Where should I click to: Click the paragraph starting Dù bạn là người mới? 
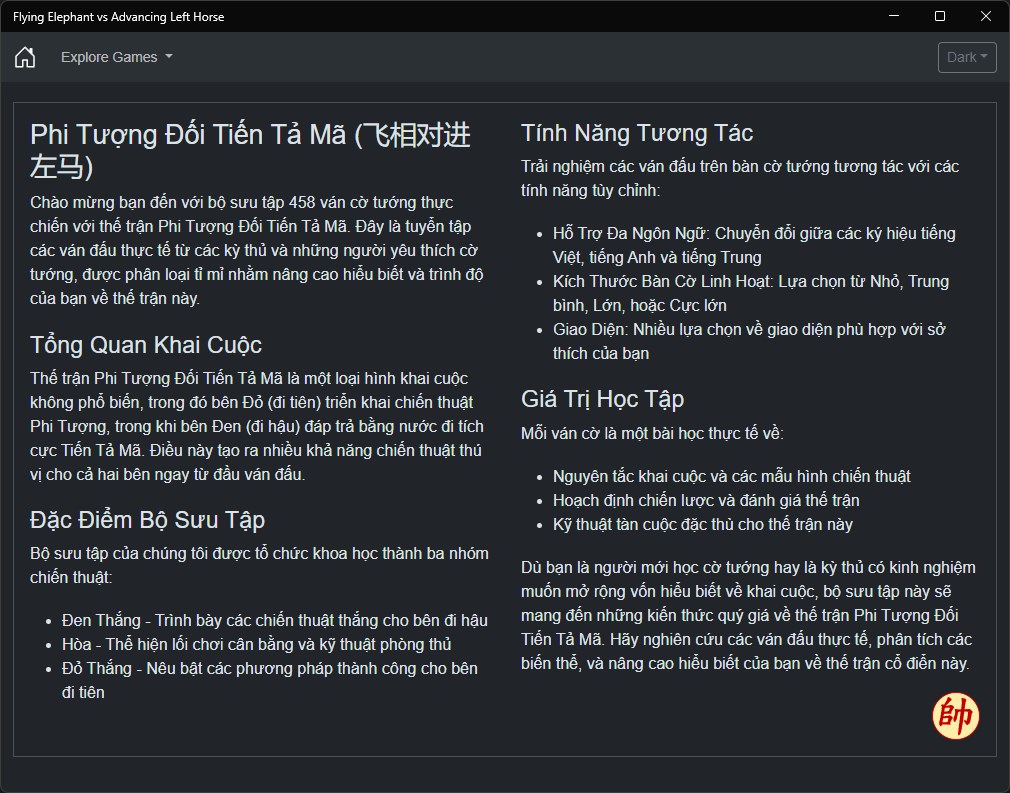pos(748,615)
